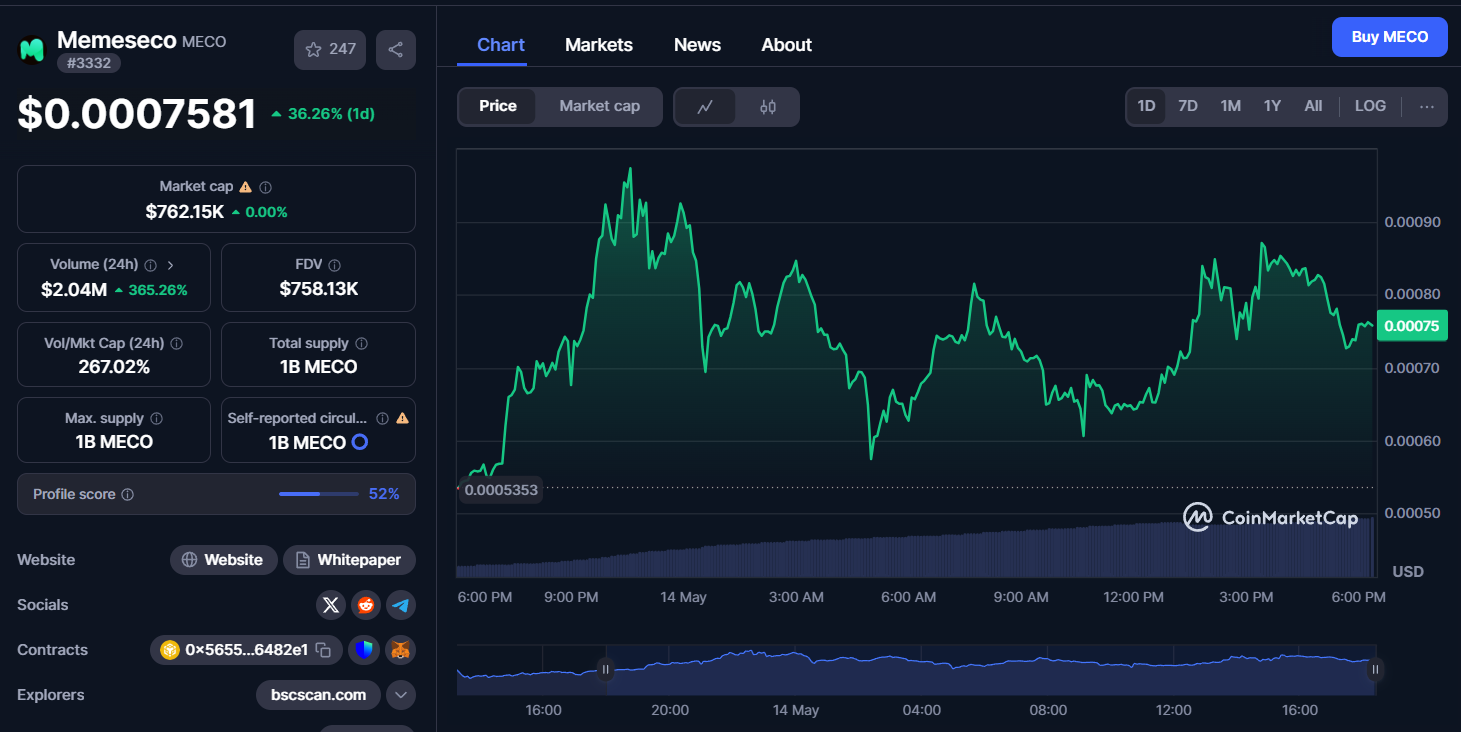
Task: Click the Memeseco coin logo
Action: coord(32,49)
